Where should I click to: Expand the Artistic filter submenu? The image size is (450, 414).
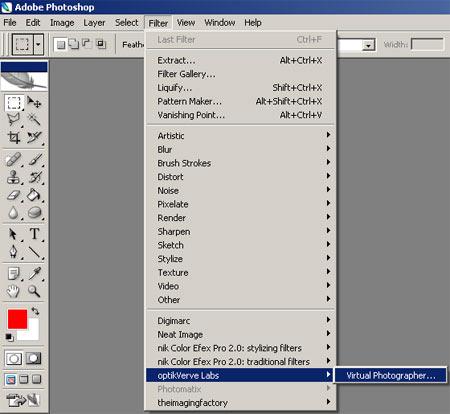coord(240,135)
